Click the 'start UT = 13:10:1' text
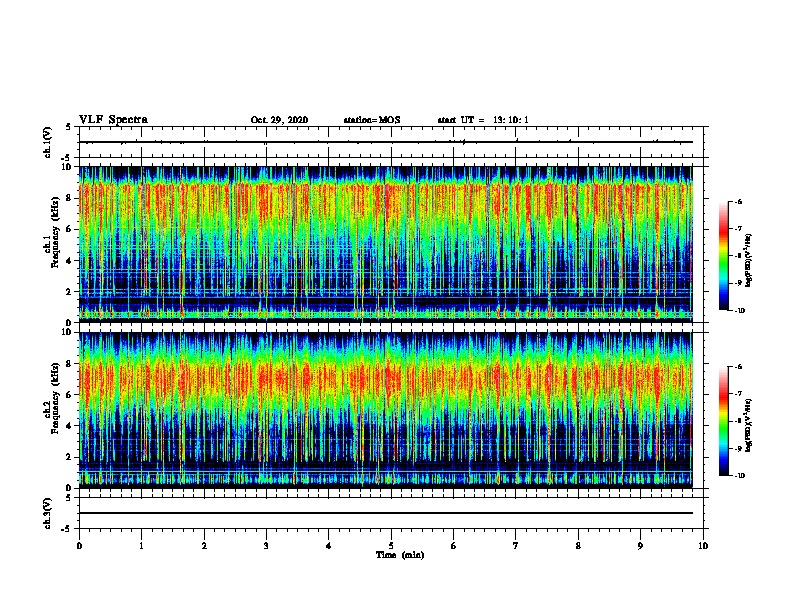Viewport: 792px width, 612px height. [483, 120]
